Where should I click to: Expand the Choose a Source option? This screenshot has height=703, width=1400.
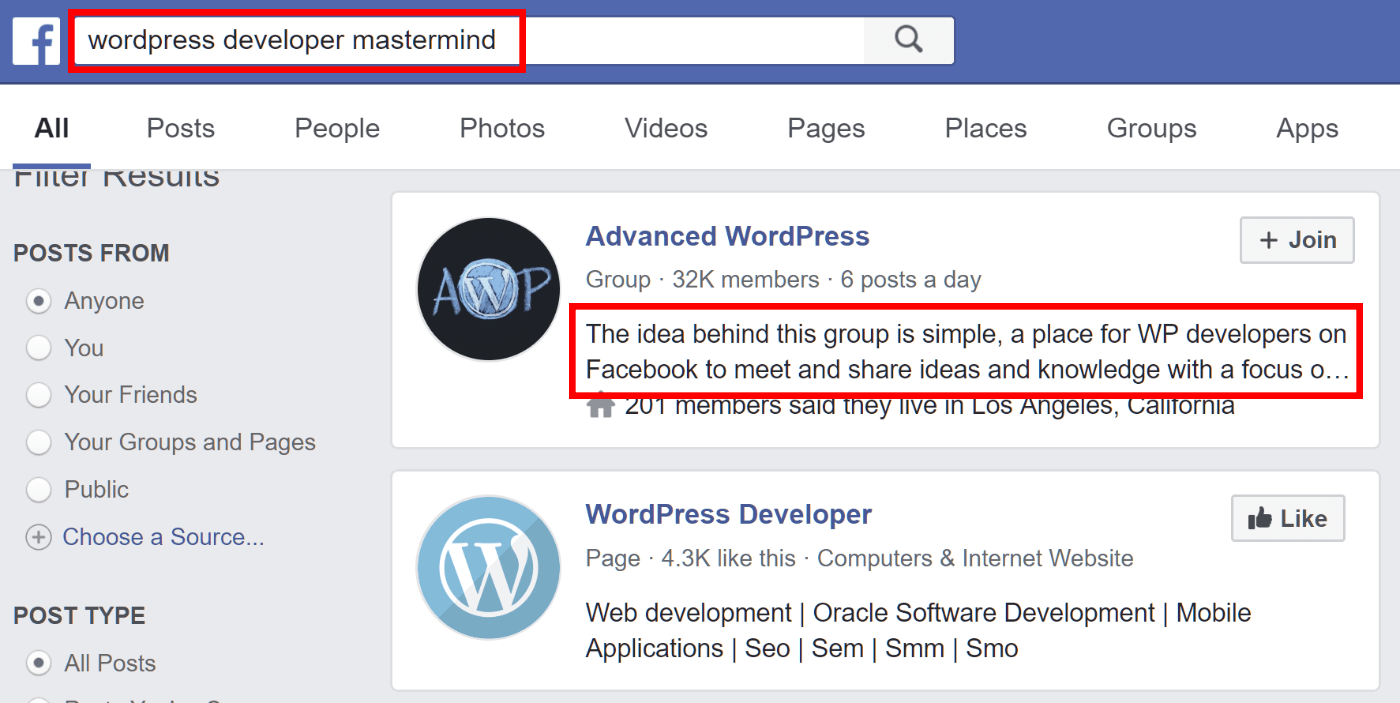pos(163,537)
